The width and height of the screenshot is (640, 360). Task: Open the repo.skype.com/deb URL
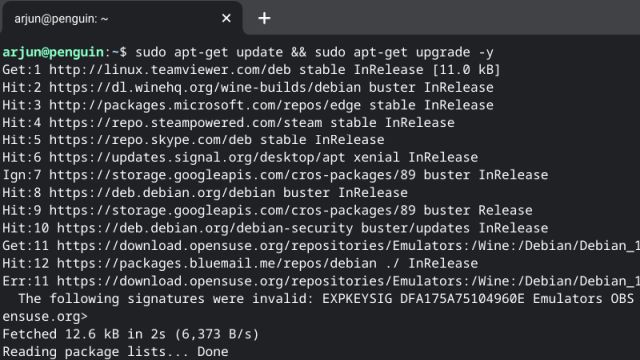click(x=151, y=140)
